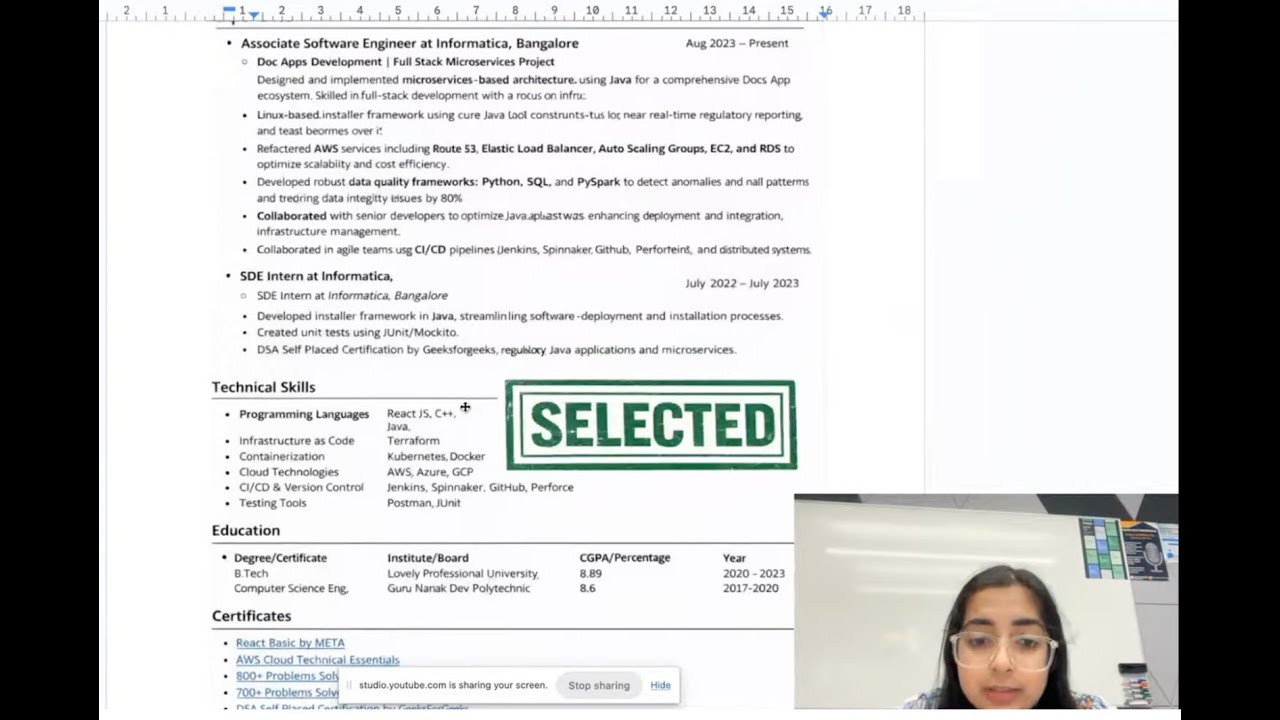Screen dimensions: 1280x720
Task: Click the 'Kubernetes, Docker' value
Action: click(x=436, y=456)
